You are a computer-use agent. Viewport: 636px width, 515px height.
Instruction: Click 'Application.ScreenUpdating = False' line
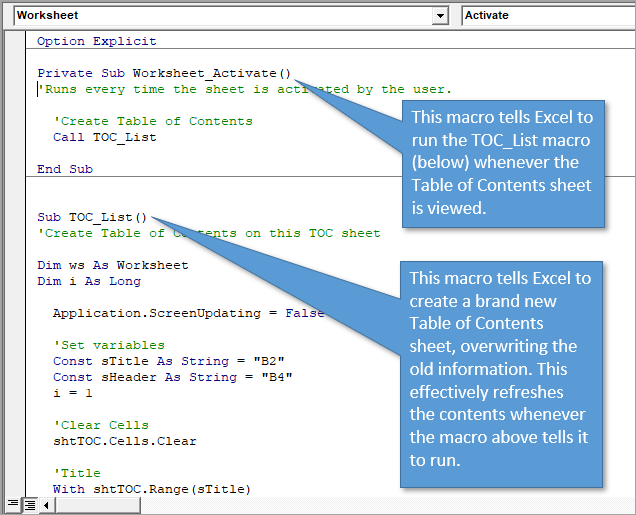tap(189, 313)
